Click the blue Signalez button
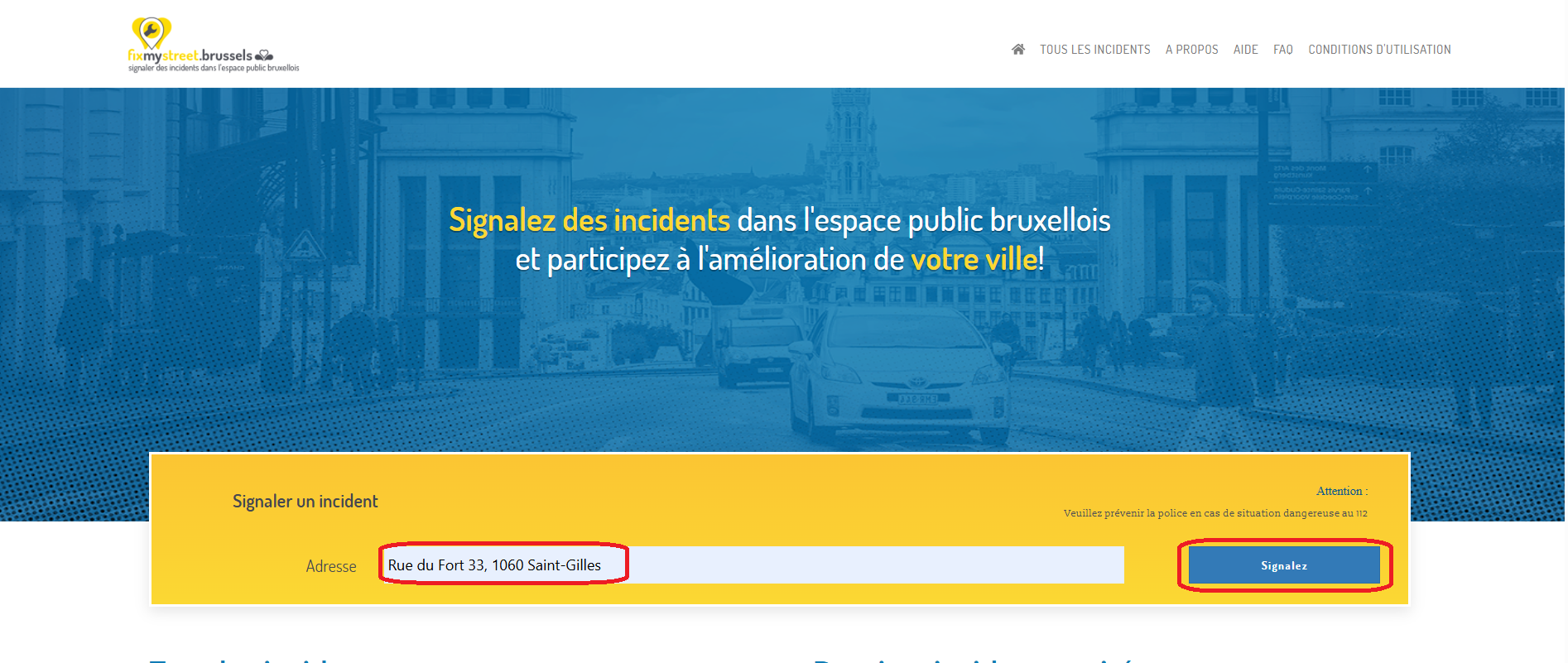 (1284, 565)
